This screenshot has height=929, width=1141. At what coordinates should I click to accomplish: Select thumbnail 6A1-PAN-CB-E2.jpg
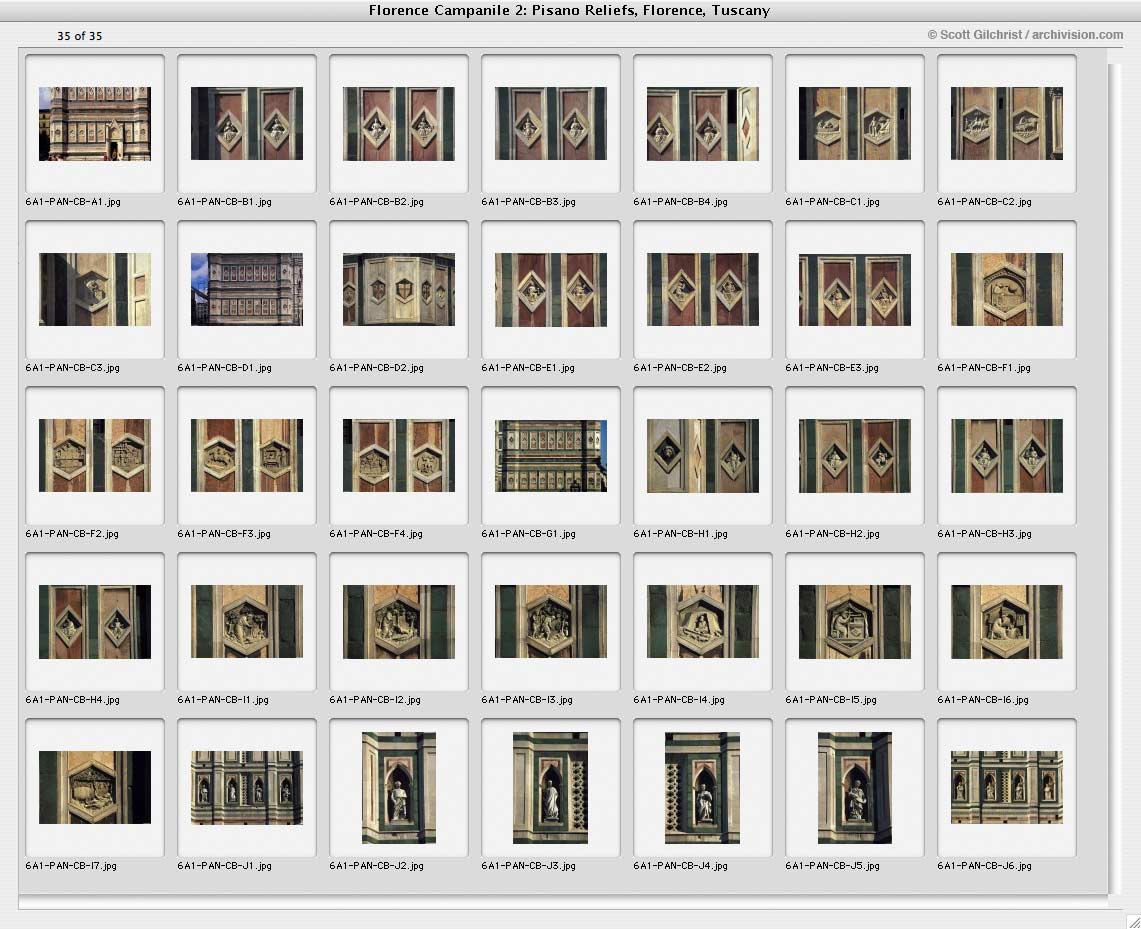tap(703, 290)
